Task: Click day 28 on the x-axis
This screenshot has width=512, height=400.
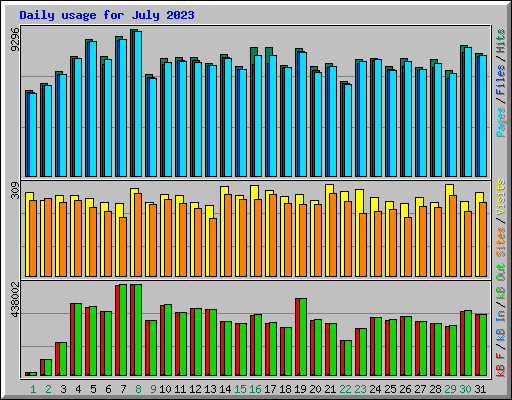Action: pos(435,389)
